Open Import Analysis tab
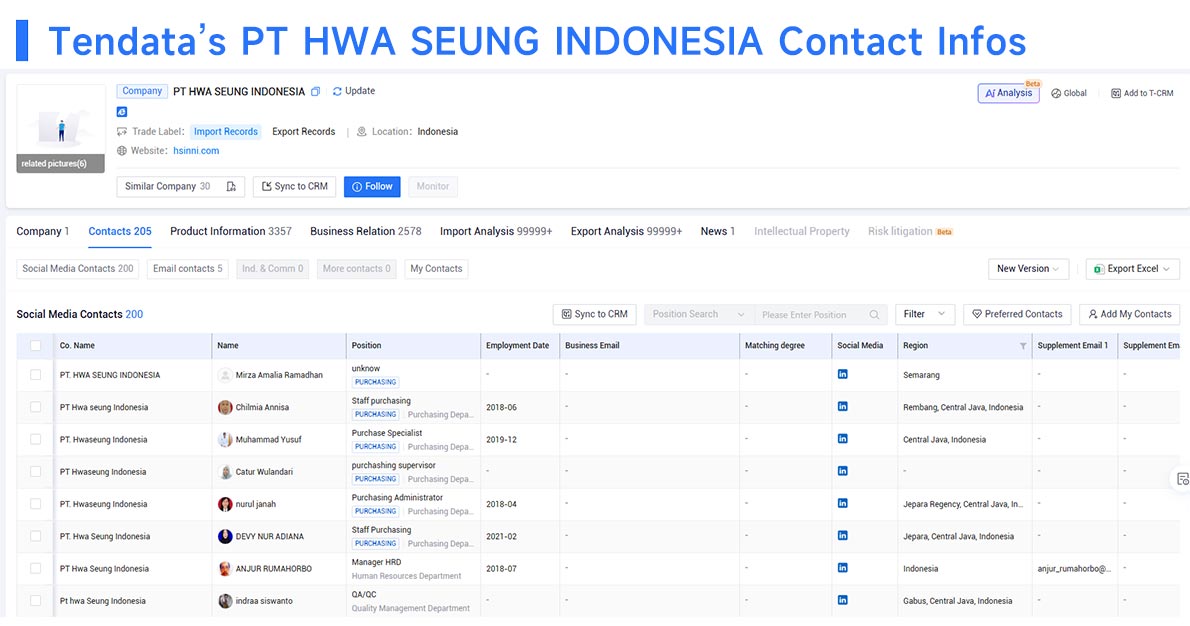The height and width of the screenshot is (626, 1190). pyautogui.click(x=496, y=231)
